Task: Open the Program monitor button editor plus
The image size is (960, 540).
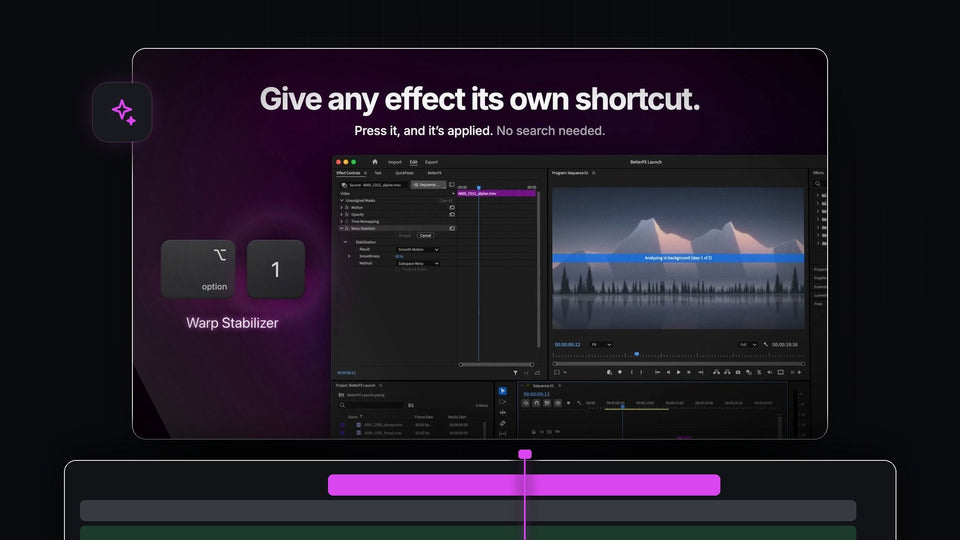Action: (x=799, y=372)
